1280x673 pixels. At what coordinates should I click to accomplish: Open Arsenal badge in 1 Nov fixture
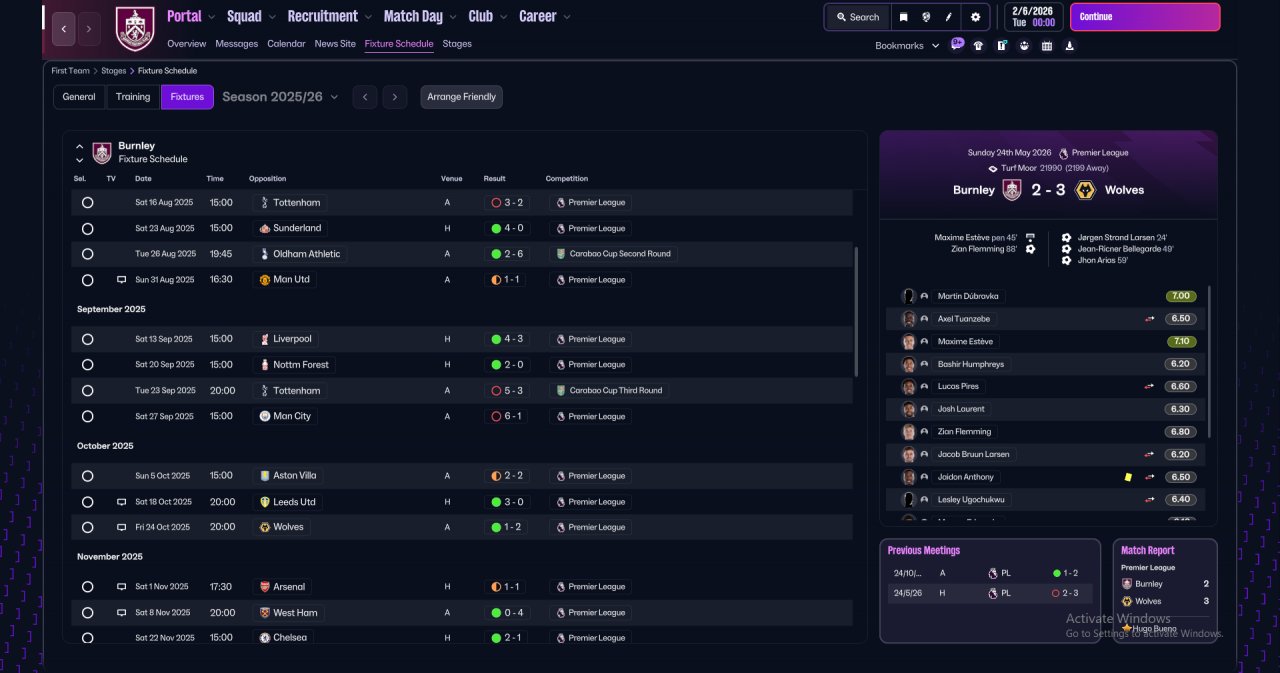coord(265,587)
